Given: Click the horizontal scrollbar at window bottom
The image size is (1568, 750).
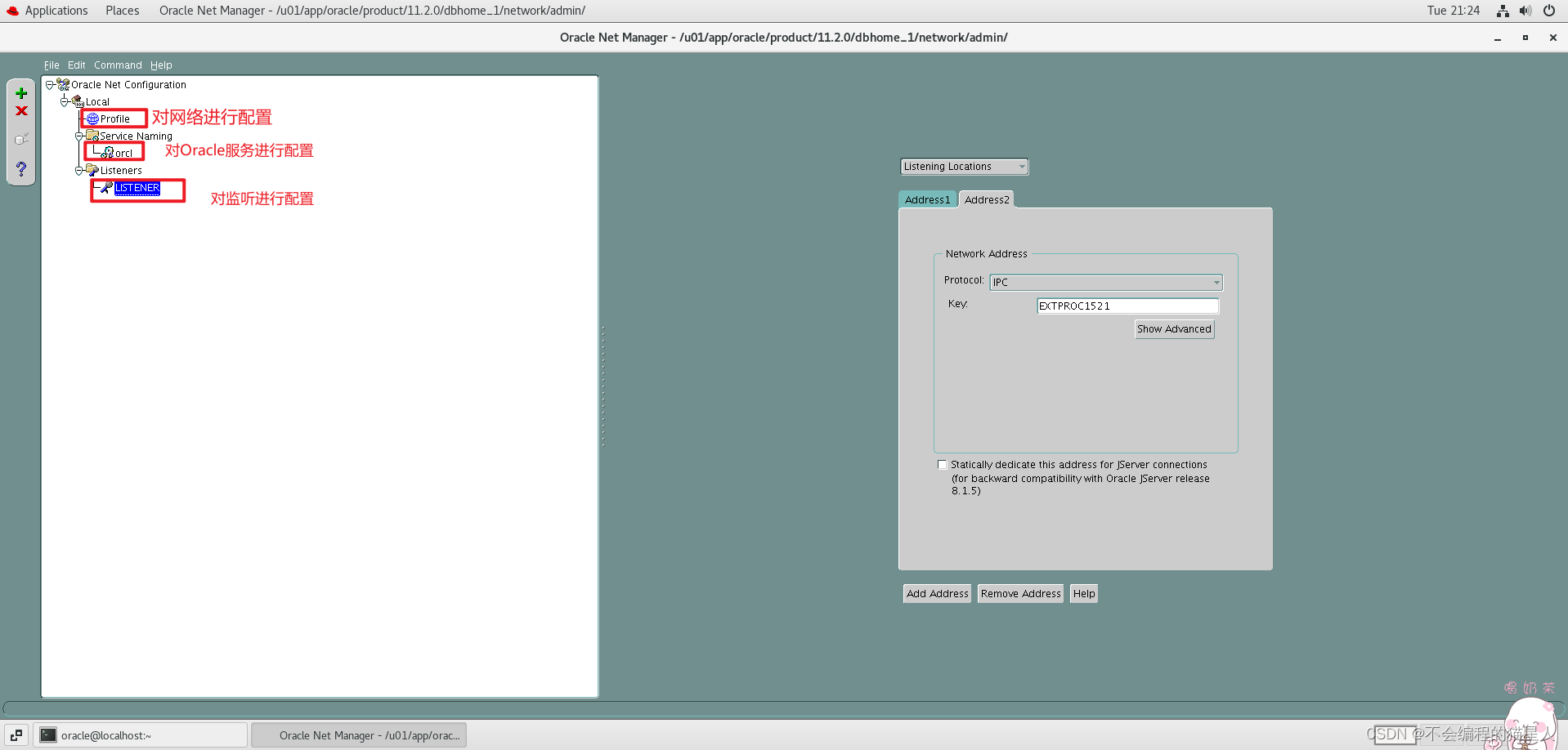Looking at the screenshot, I should (x=783, y=708).
